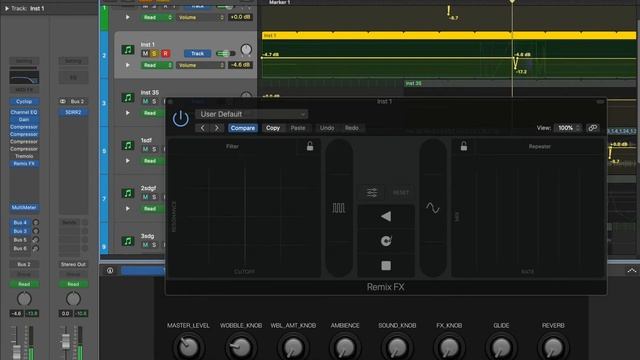Collapse panel with the up chevron icon

click(x=631, y=270)
